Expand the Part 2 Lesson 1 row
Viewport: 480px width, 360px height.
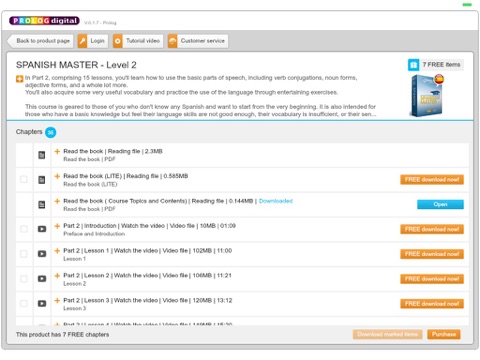(57, 251)
